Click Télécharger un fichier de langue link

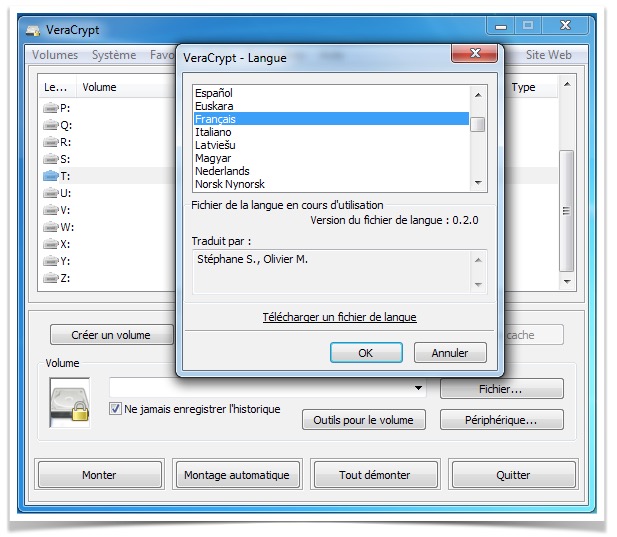coord(339,317)
